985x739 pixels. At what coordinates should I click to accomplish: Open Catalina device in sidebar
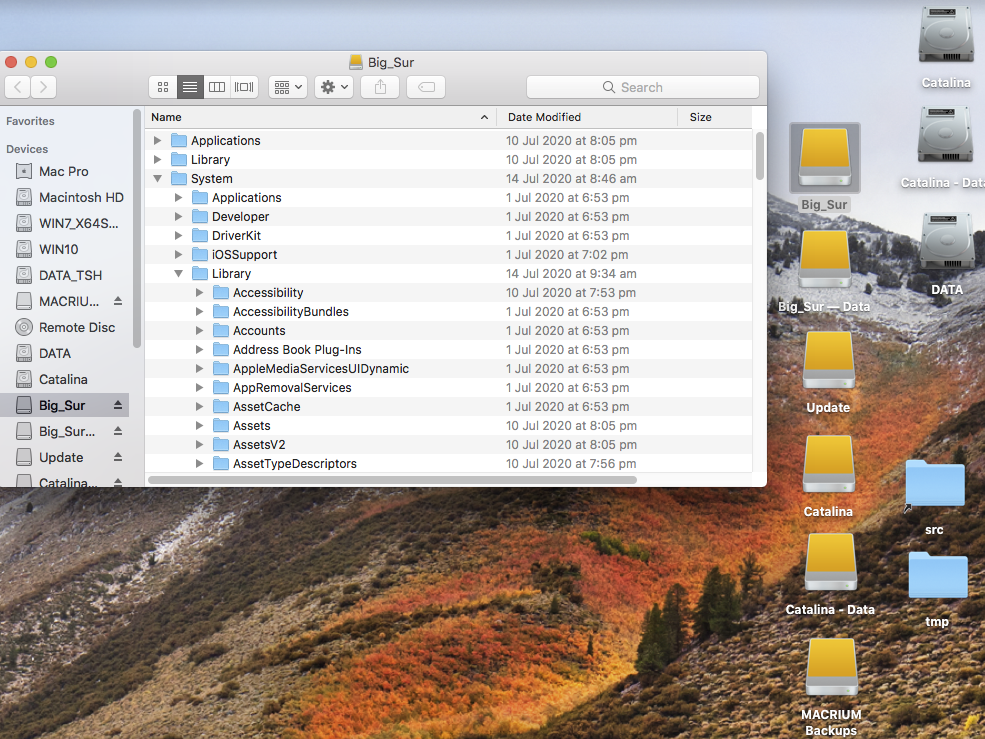tap(64, 380)
